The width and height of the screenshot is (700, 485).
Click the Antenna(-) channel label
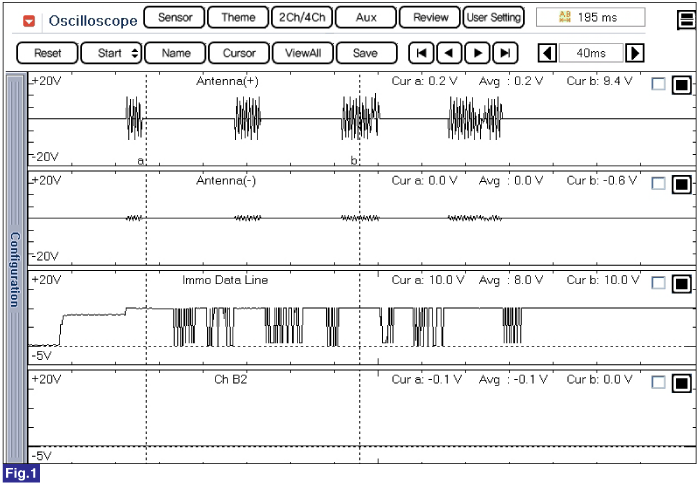[x=226, y=181]
